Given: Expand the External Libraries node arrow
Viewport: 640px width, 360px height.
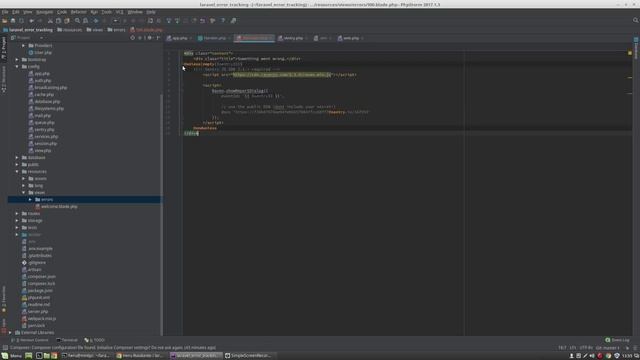Looking at the screenshot, I should pyautogui.click(x=11, y=333).
